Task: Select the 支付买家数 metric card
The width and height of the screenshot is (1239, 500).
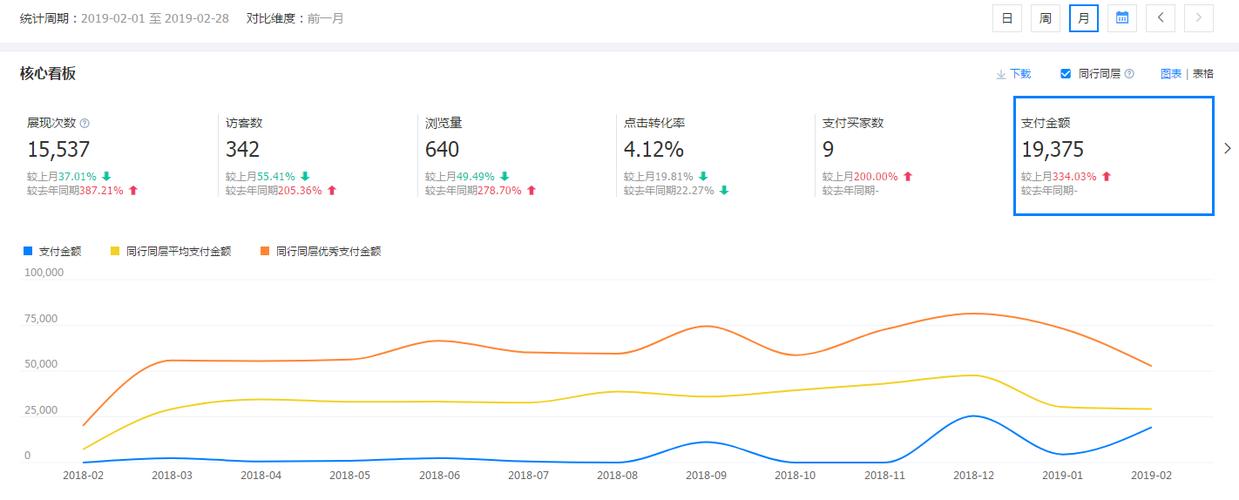Action: (x=910, y=155)
